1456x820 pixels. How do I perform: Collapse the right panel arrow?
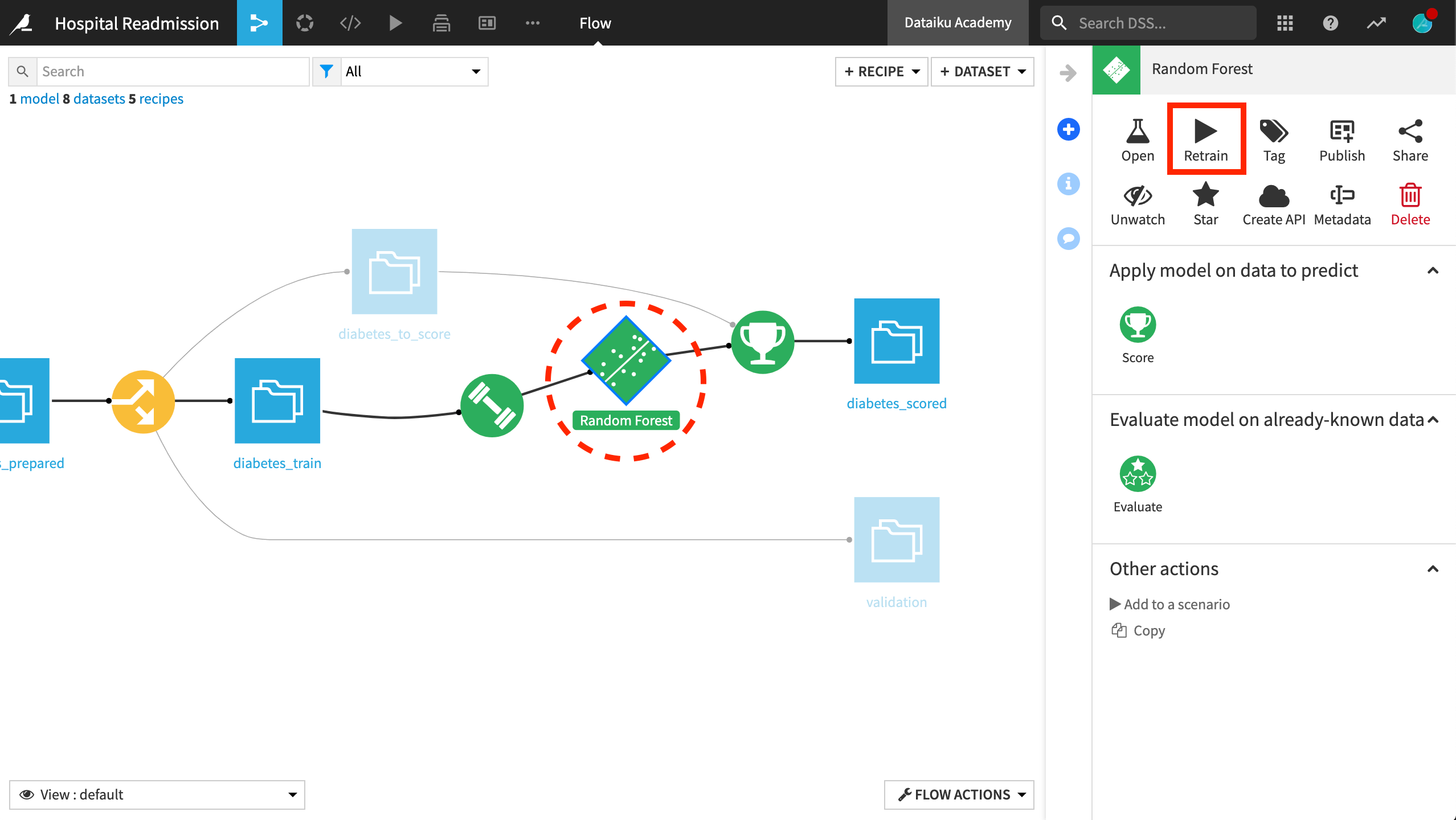(1068, 73)
